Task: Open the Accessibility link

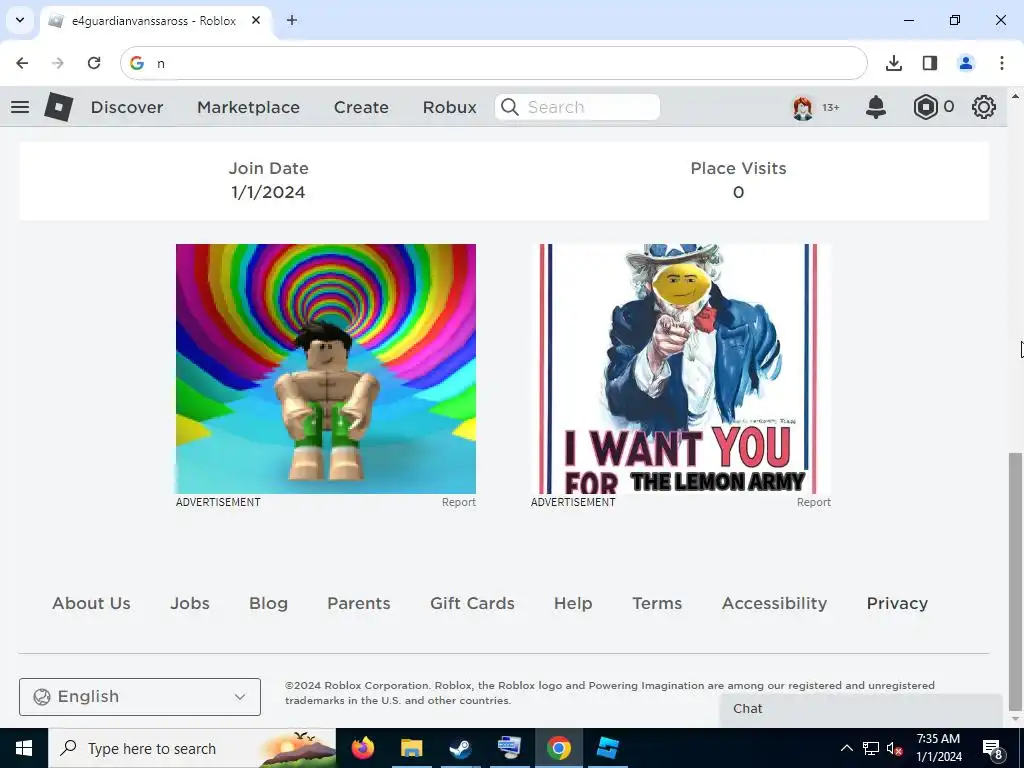Action: [x=775, y=603]
